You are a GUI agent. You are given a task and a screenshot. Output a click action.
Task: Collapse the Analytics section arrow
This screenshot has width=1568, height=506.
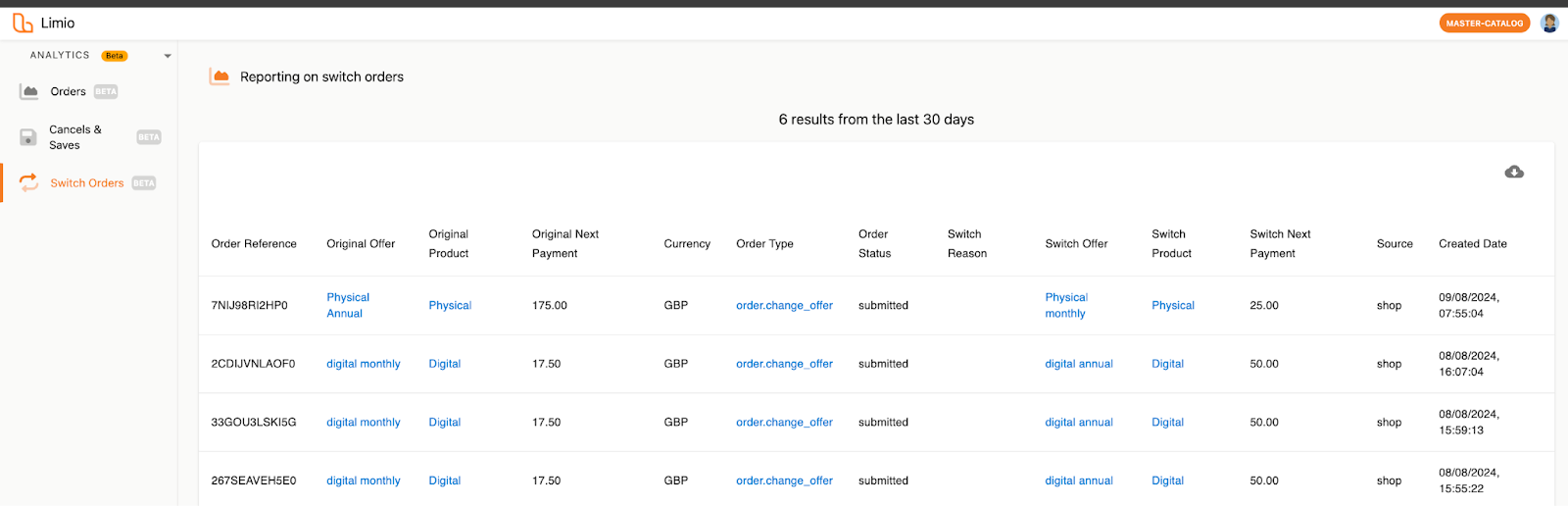pyautogui.click(x=168, y=56)
